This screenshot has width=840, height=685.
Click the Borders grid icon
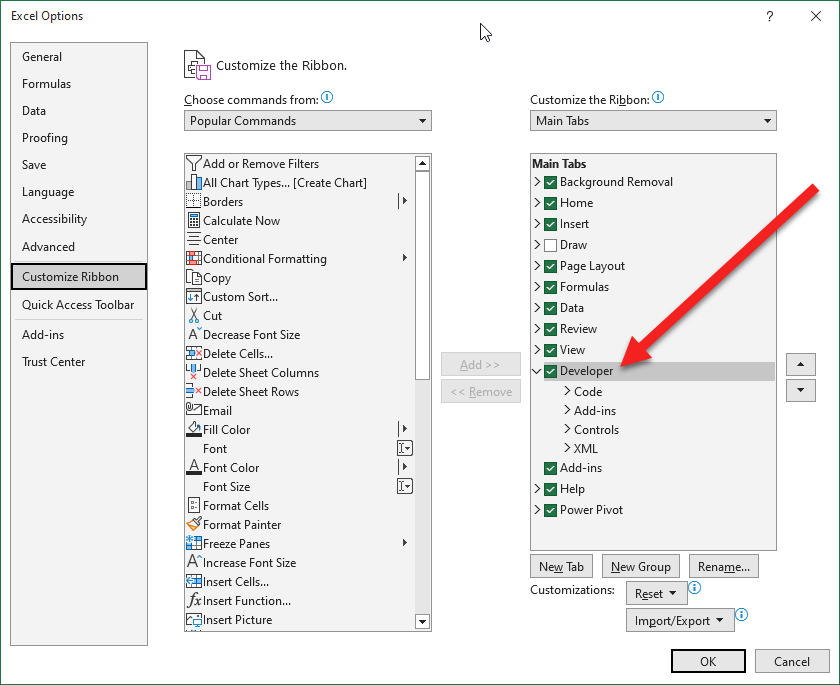[193, 201]
